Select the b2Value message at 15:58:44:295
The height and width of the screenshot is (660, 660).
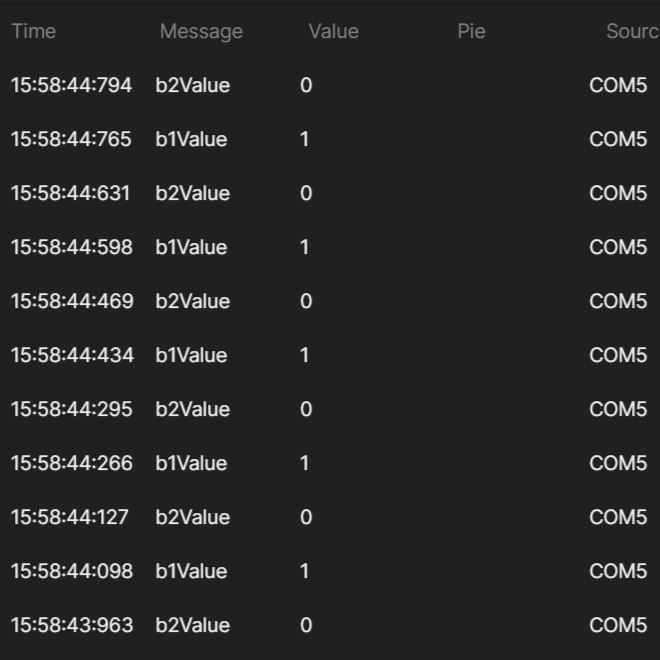coord(192,409)
